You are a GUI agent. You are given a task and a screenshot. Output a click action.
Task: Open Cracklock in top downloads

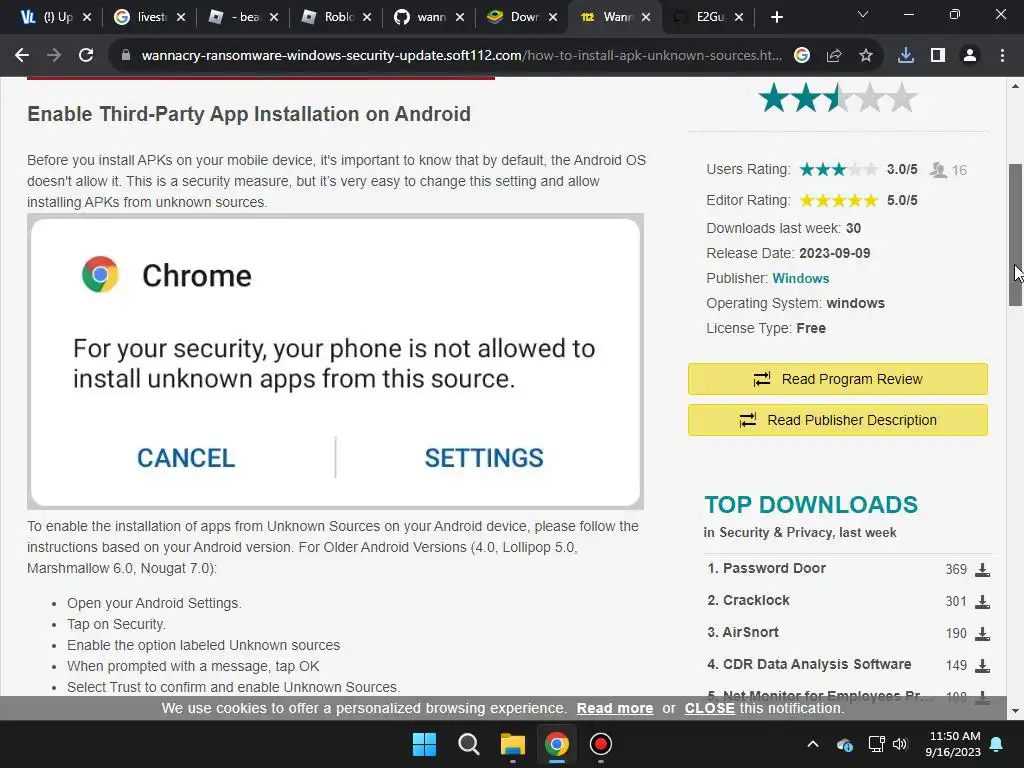[756, 600]
